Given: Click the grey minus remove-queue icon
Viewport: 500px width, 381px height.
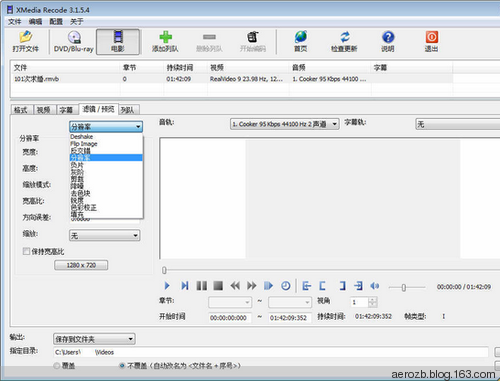Looking at the screenshot, I should click(x=209, y=37).
